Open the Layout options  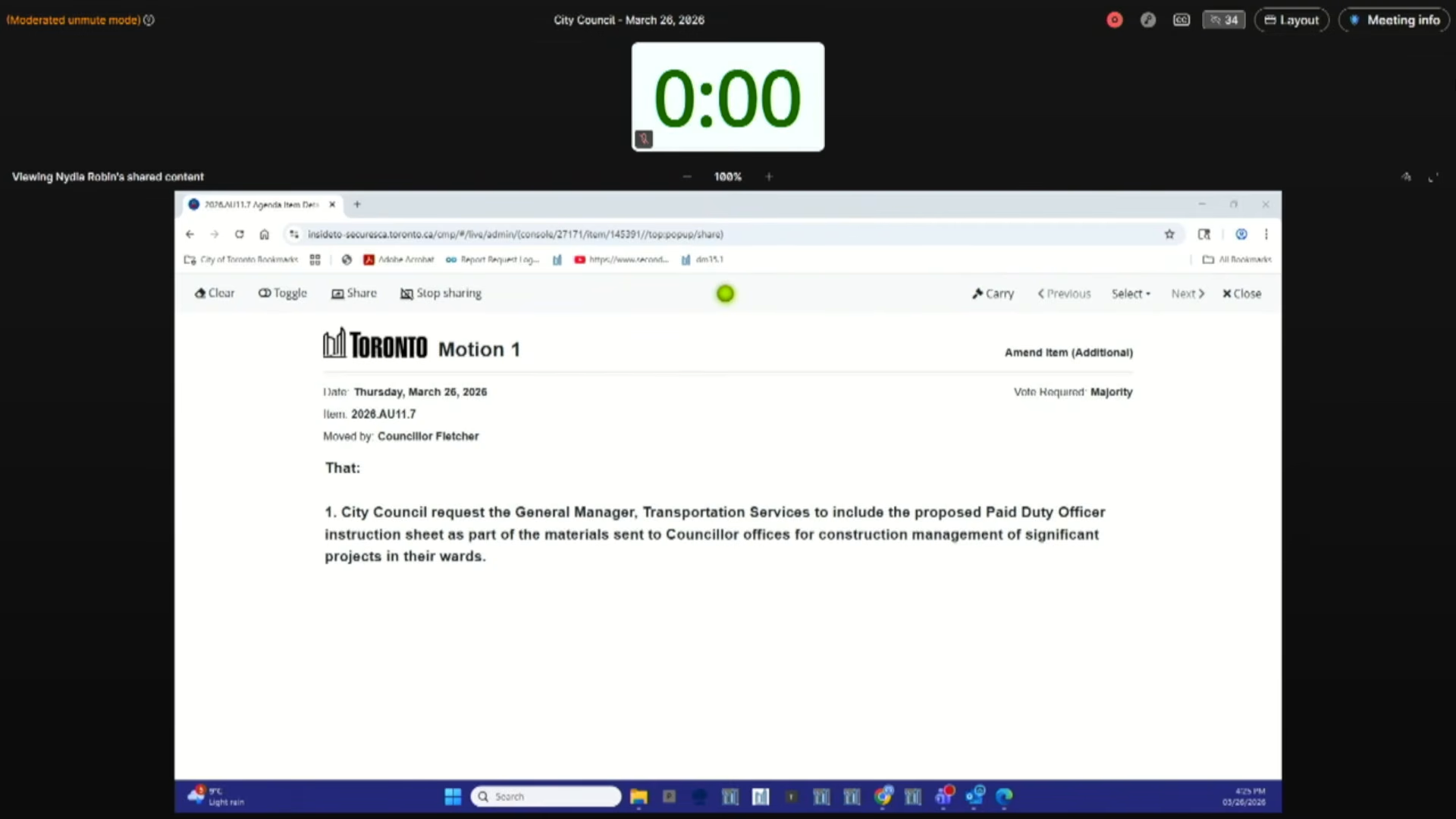(x=1291, y=20)
